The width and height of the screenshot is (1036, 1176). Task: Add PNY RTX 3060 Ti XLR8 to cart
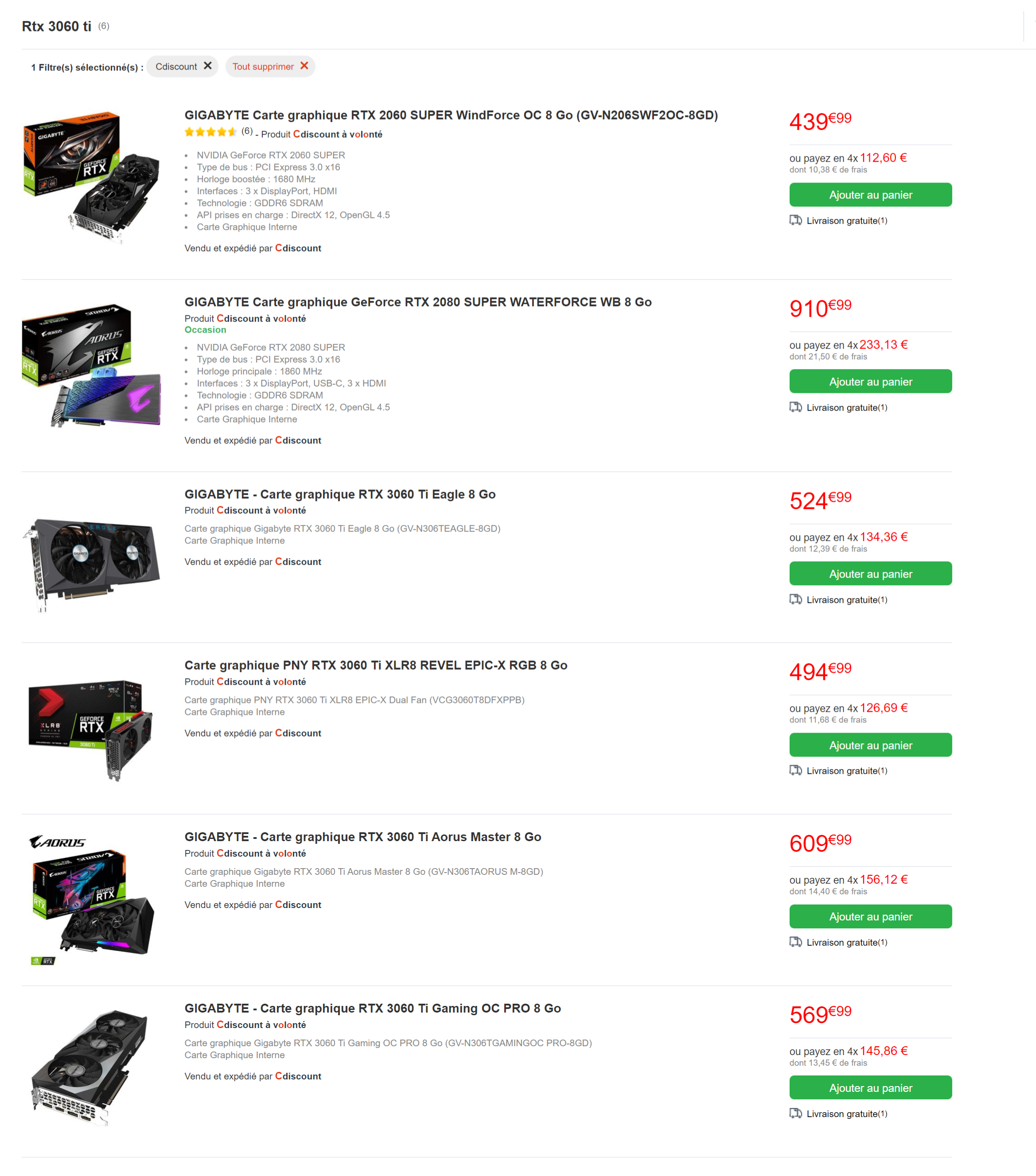(x=870, y=745)
